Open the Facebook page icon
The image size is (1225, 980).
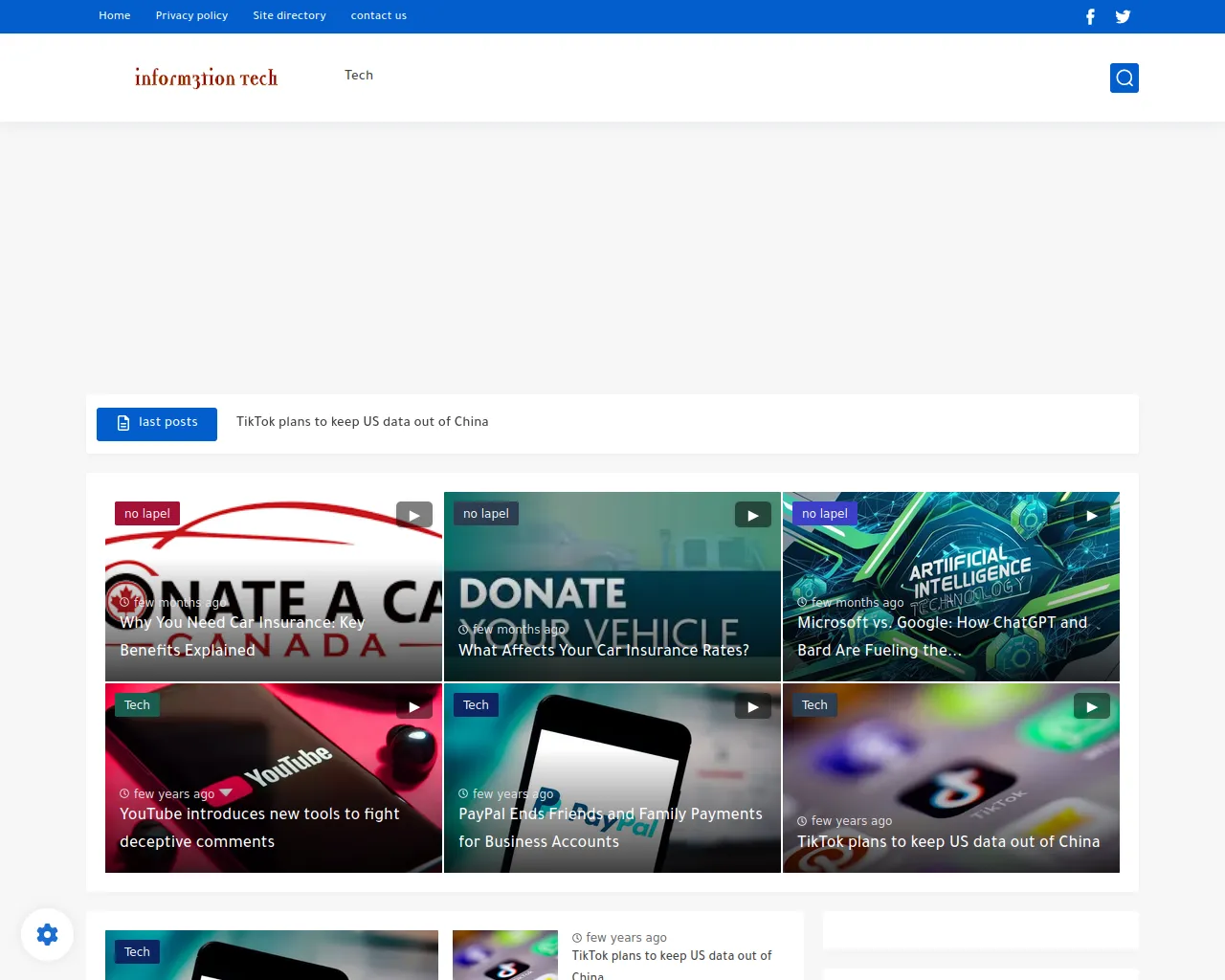1090,16
